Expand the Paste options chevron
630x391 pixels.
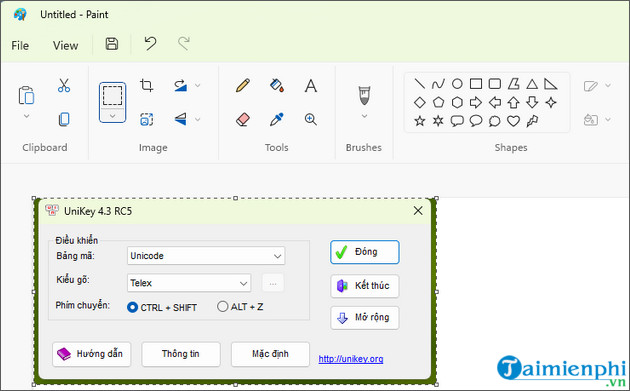coord(27,116)
